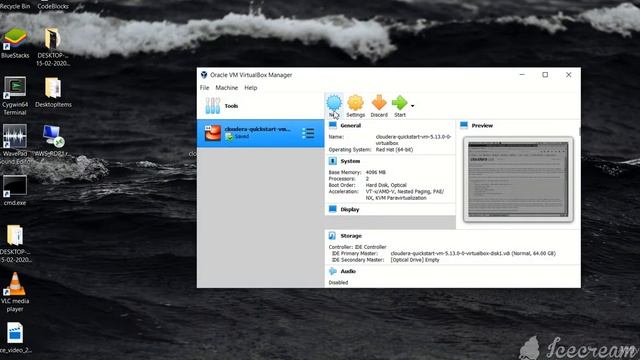
Task: Click the System section header
Action: (x=350, y=161)
